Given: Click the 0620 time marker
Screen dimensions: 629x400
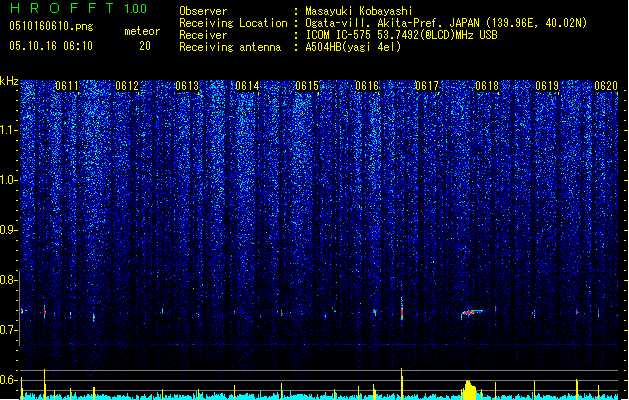Looking at the screenshot, I should click(x=606, y=86).
